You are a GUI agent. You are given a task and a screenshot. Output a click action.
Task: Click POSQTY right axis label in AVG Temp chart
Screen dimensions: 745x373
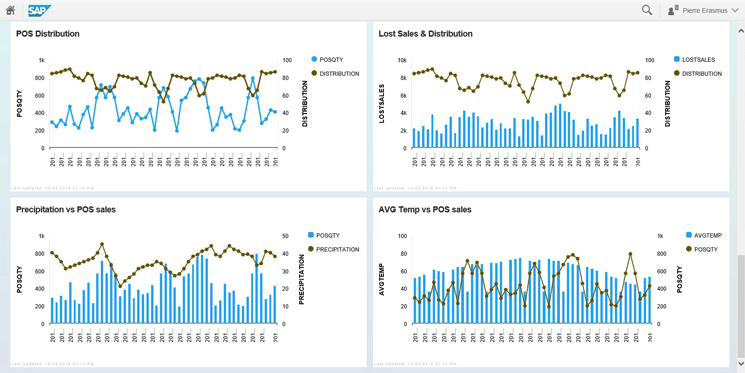pos(680,279)
